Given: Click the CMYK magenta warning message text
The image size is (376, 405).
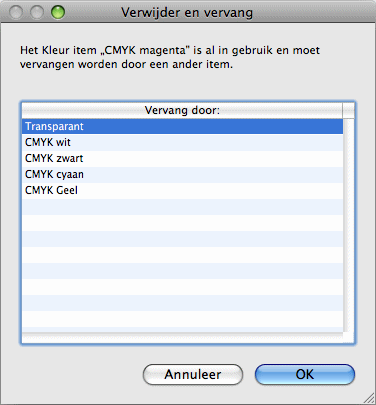Looking at the screenshot, I should click(x=170, y=57).
